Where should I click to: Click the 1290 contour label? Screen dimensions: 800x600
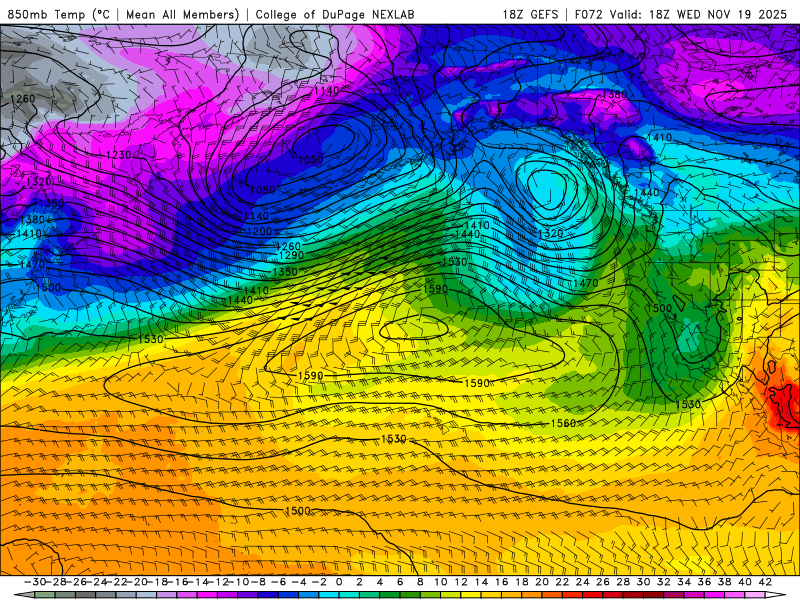291,255
